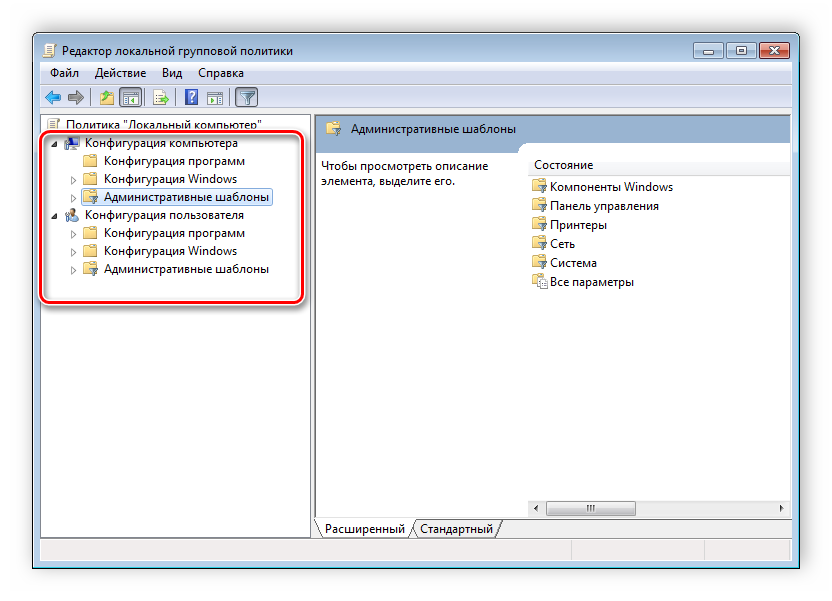Toggle the Show/Hide console tree icon

(x=130, y=97)
